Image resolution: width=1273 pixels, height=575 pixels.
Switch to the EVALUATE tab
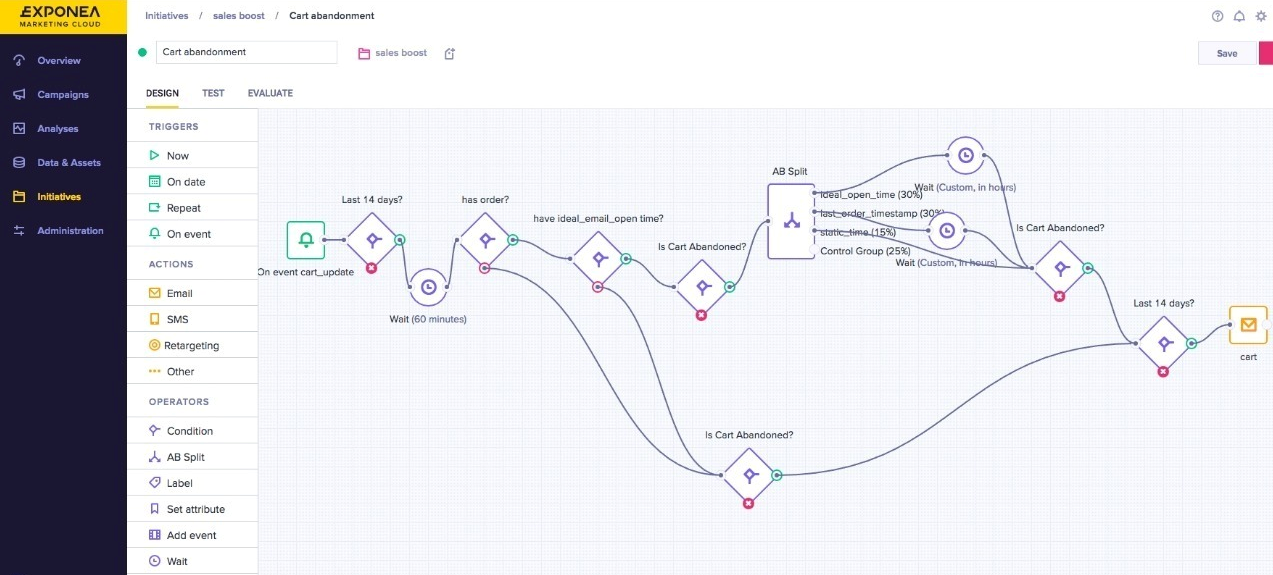tap(270, 93)
